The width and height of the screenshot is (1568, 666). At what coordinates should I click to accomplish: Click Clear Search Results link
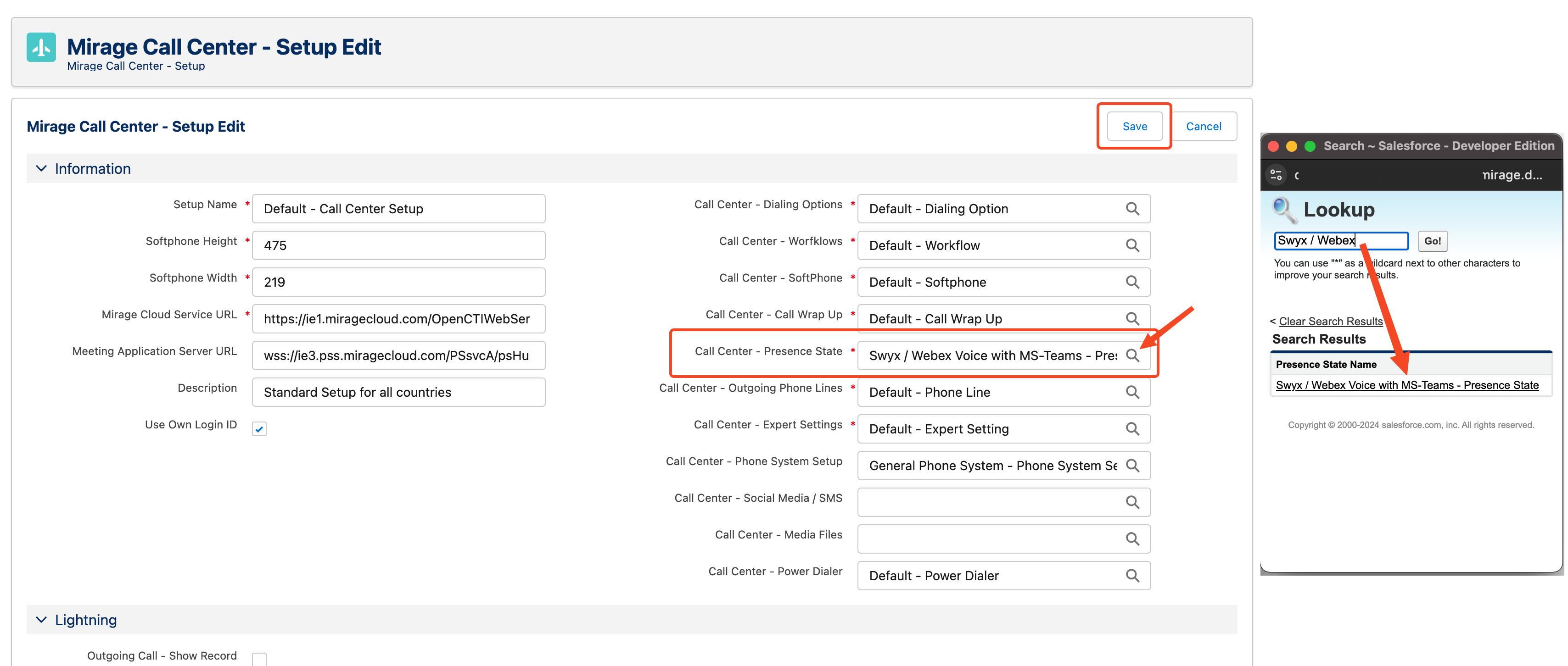[x=1331, y=321]
